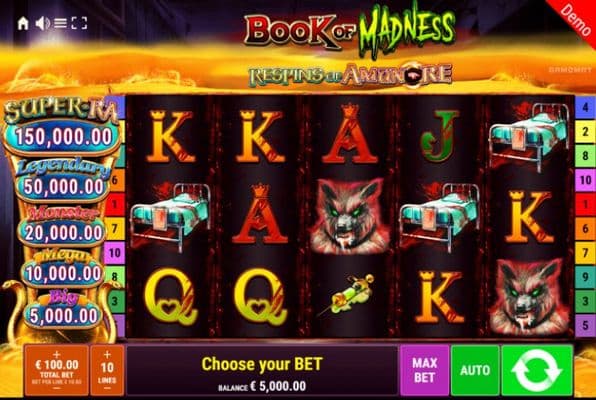
Task: Toggle fullscreen mode
Action: point(79,24)
